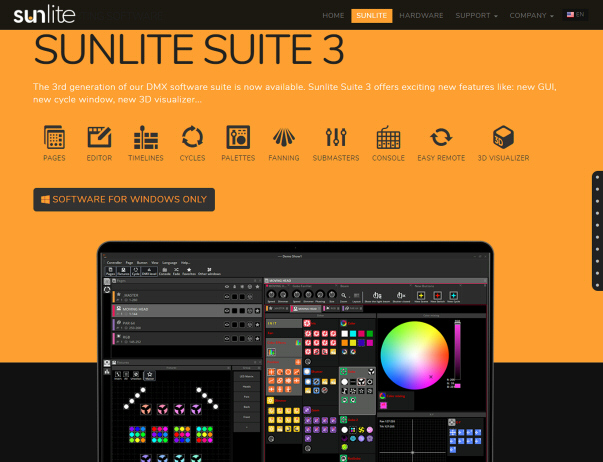Expand the SUPPORT dropdown menu
603x462 pixels.
point(476,16)
